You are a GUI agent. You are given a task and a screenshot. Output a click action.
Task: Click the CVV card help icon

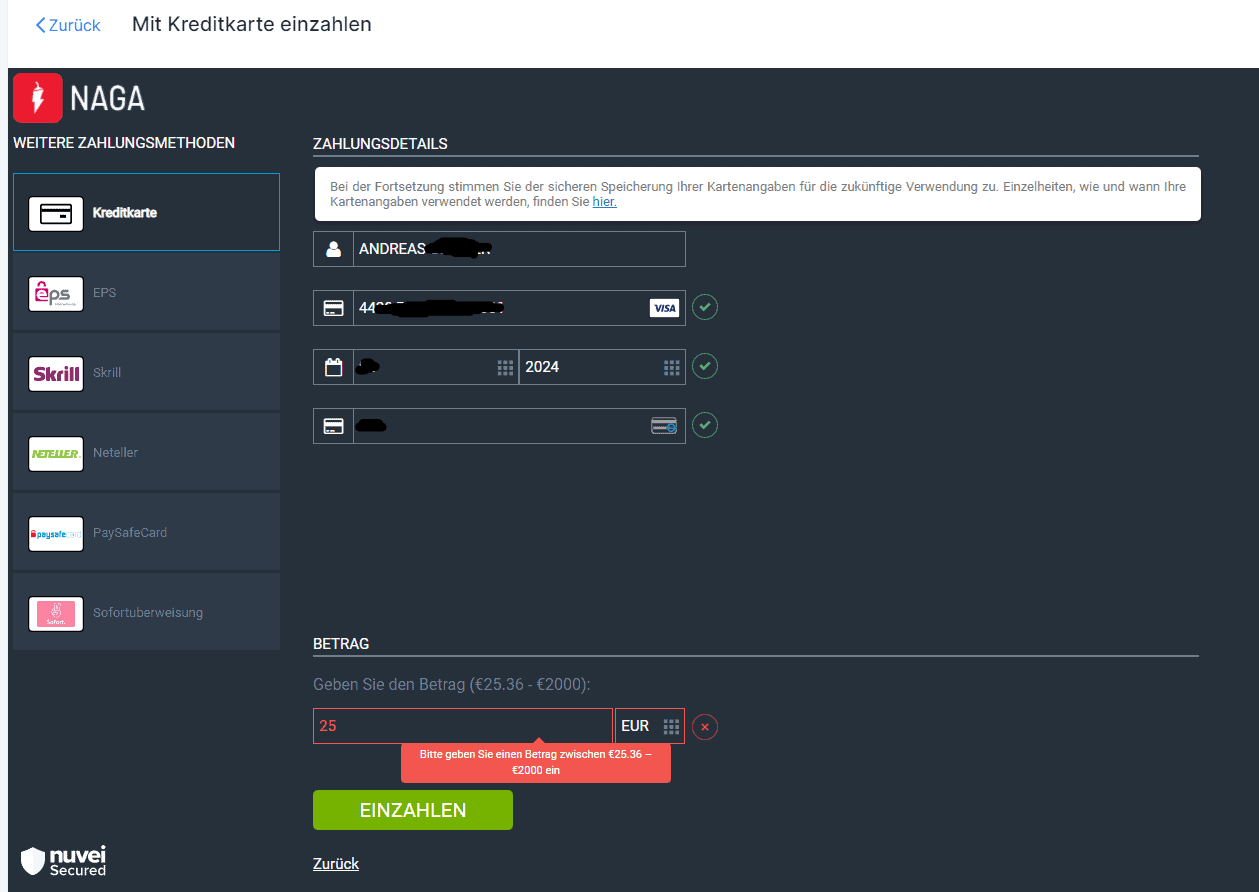[664, 426]
